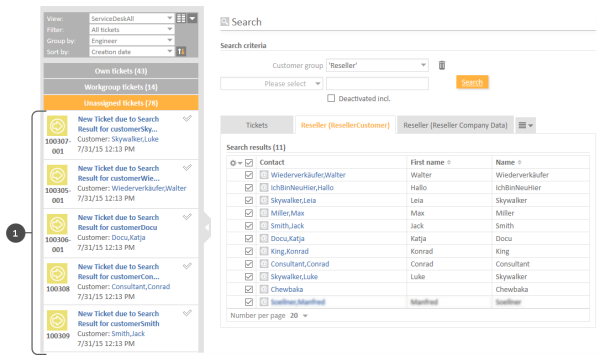600x361 pixels.
Task: Enable the Deactivated incl. checkbox
Action: (x=331, y=98)
